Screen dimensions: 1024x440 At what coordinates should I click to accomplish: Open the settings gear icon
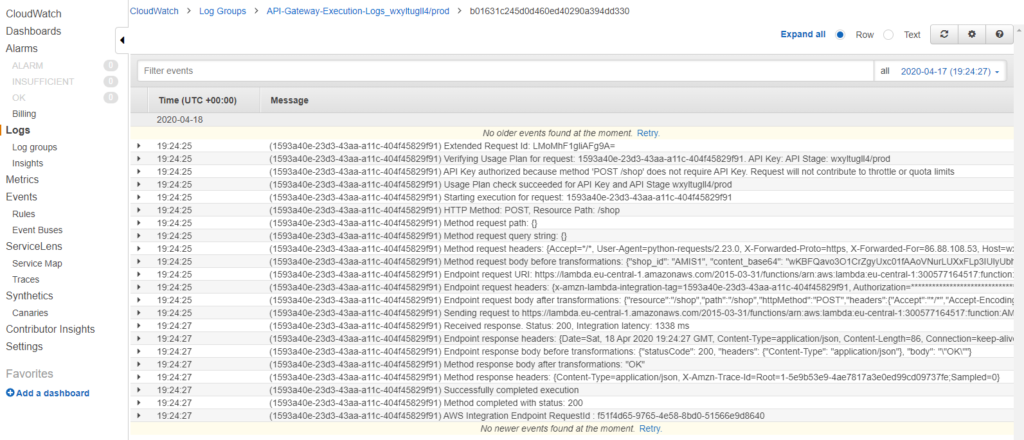pos(970,34)
